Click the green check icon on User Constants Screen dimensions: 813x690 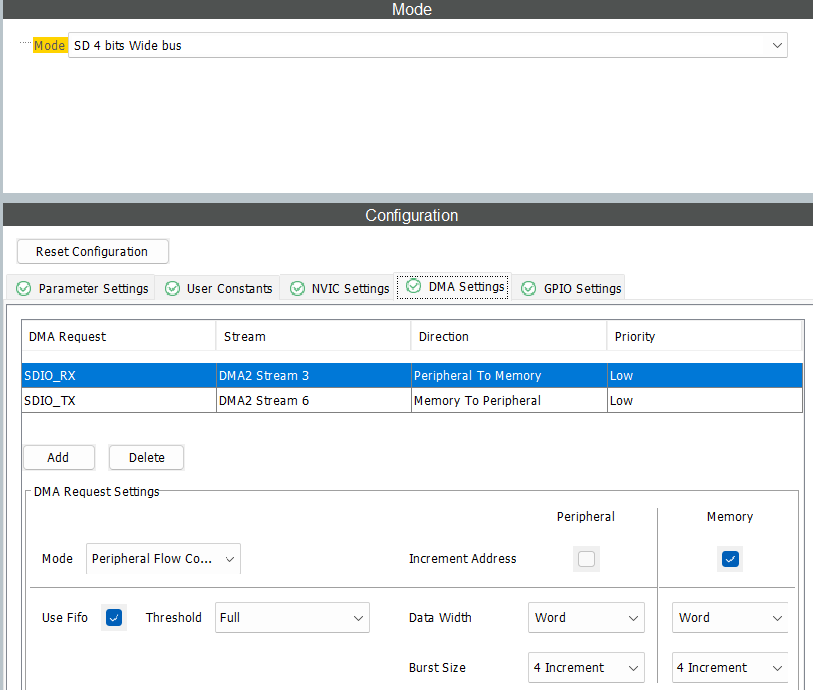[172, 288]
